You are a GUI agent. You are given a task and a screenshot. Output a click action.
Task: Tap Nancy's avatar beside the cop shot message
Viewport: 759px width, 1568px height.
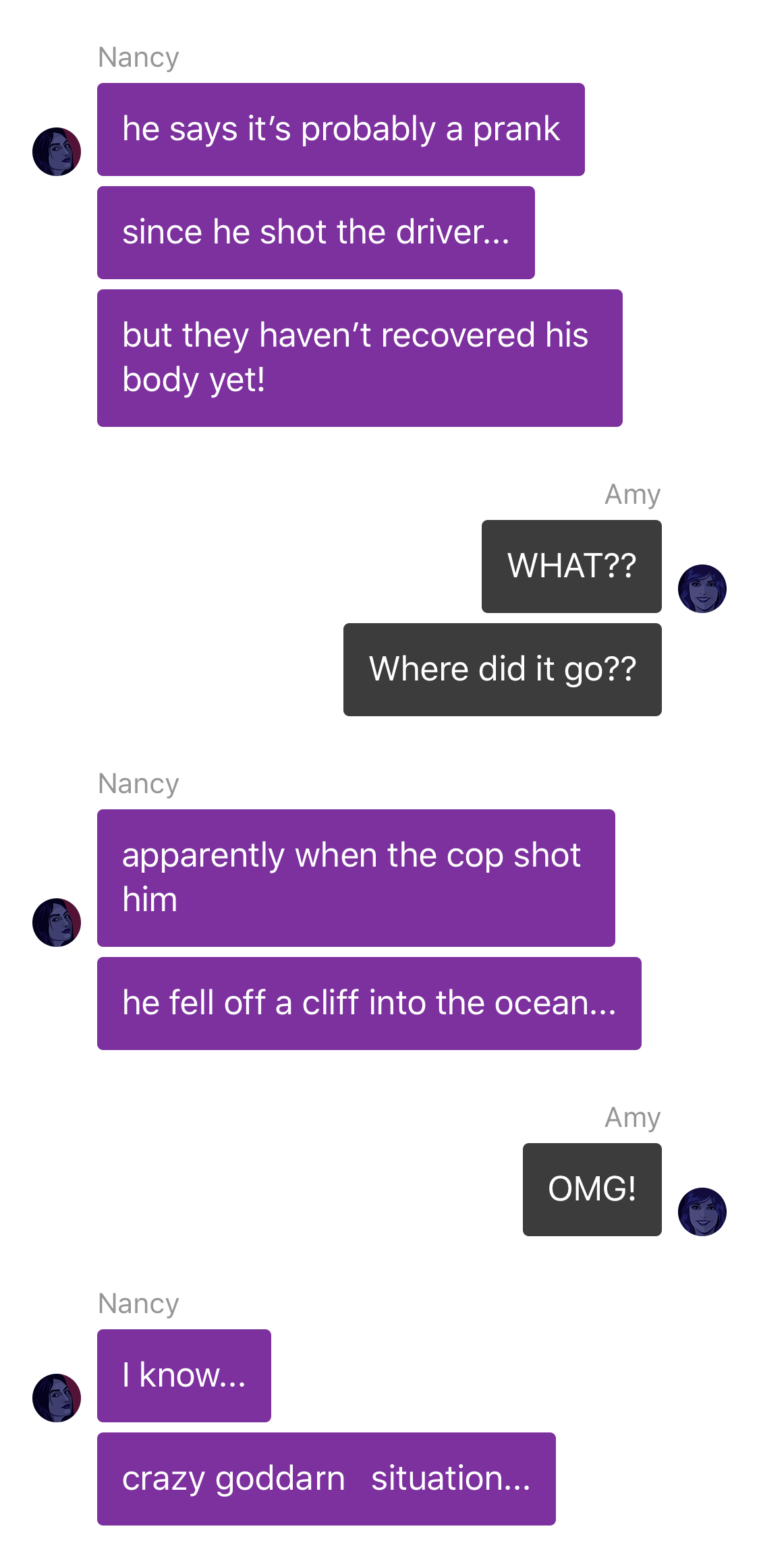(57, 923)
